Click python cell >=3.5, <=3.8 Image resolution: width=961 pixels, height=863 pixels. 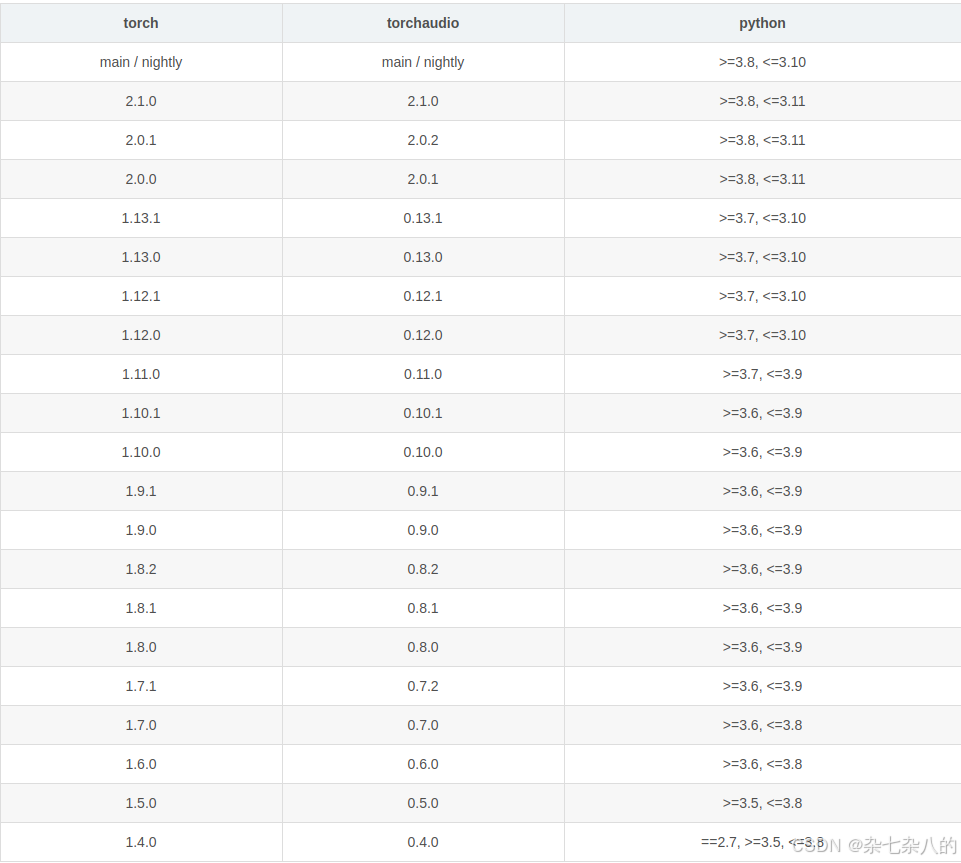tap(762, 804)
